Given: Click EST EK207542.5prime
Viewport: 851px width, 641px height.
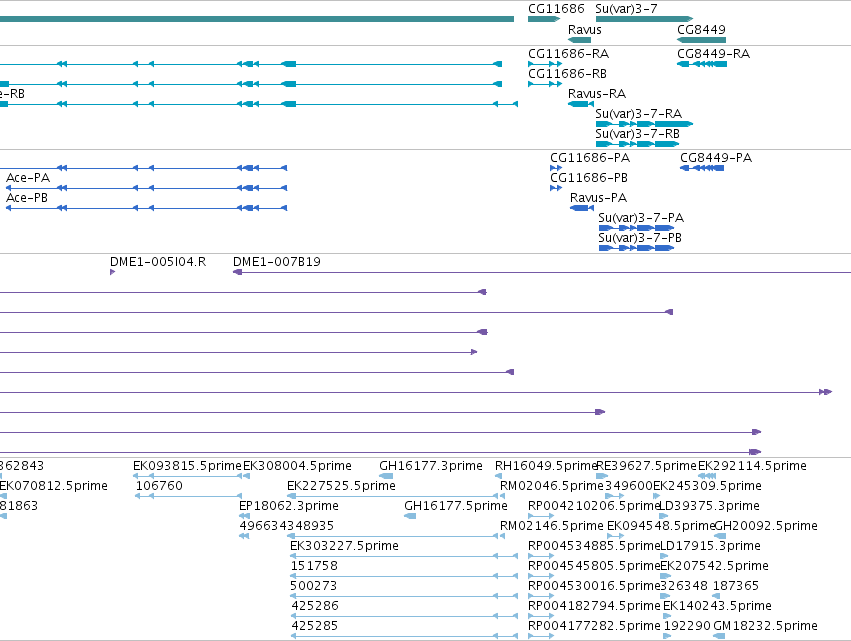Looking at the screenshot, I should (665, 576).
